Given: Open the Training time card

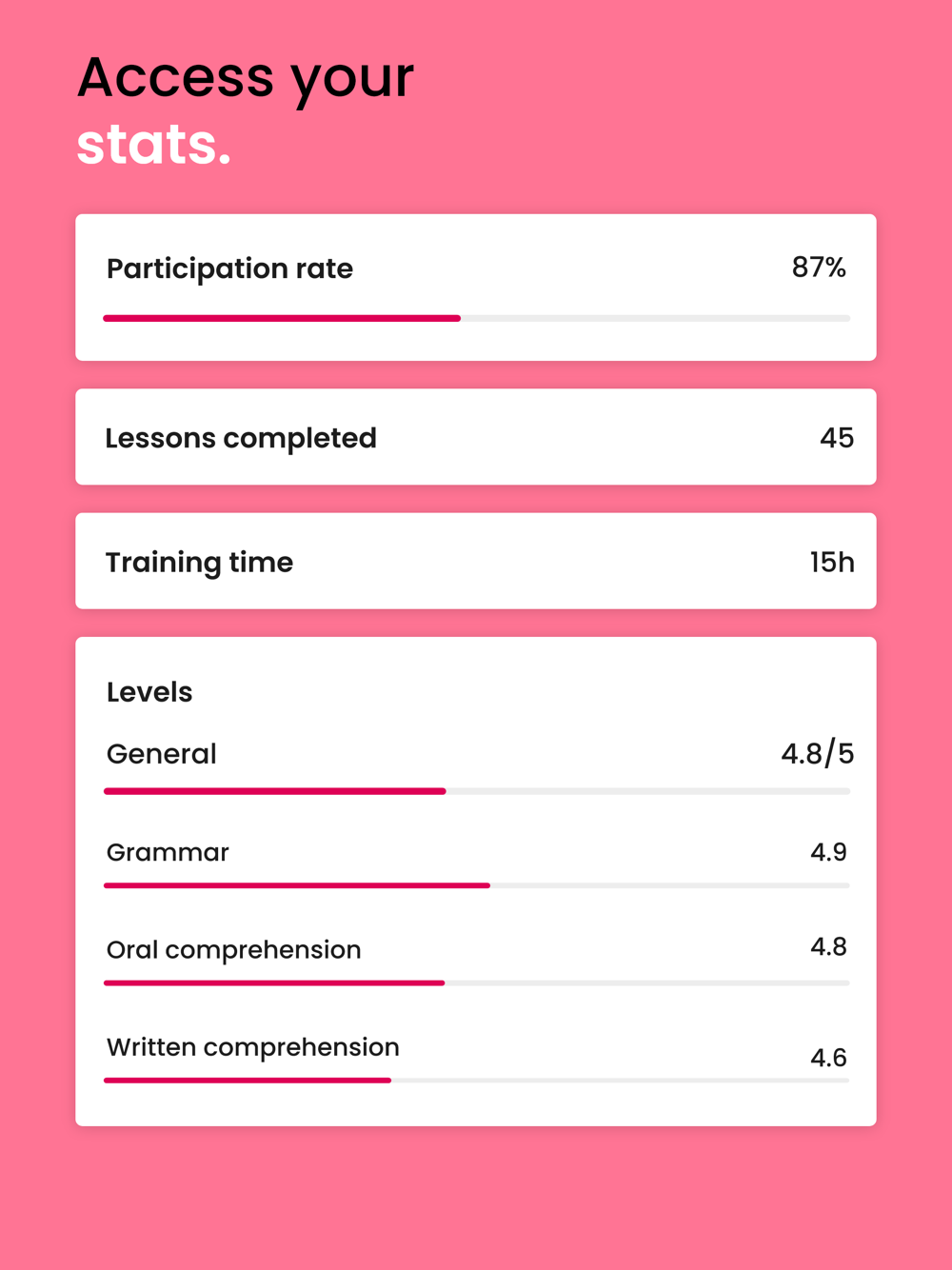Looking at the screenshot, I should (x=476, y=561).
